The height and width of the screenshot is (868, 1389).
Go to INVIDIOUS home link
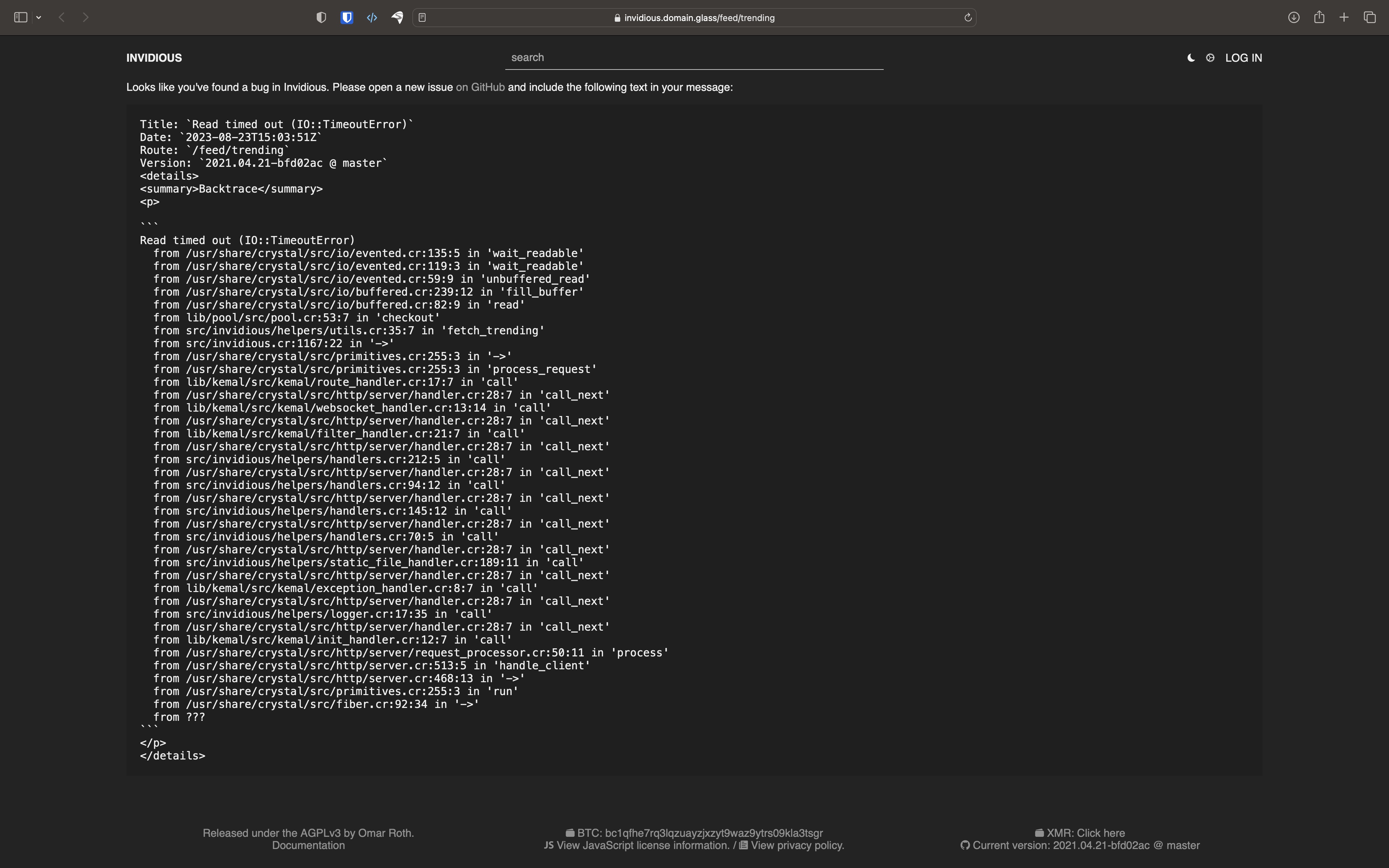[x=154, y=58]
